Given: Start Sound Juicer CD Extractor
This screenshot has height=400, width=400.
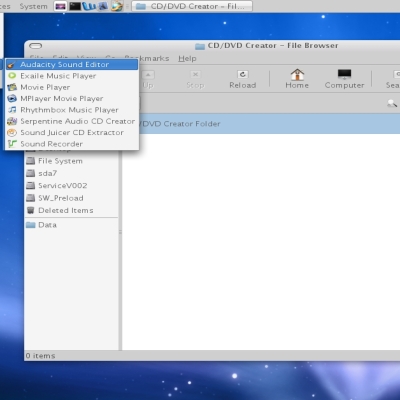Looking at the screenshot, I should (x=72, y=133).
